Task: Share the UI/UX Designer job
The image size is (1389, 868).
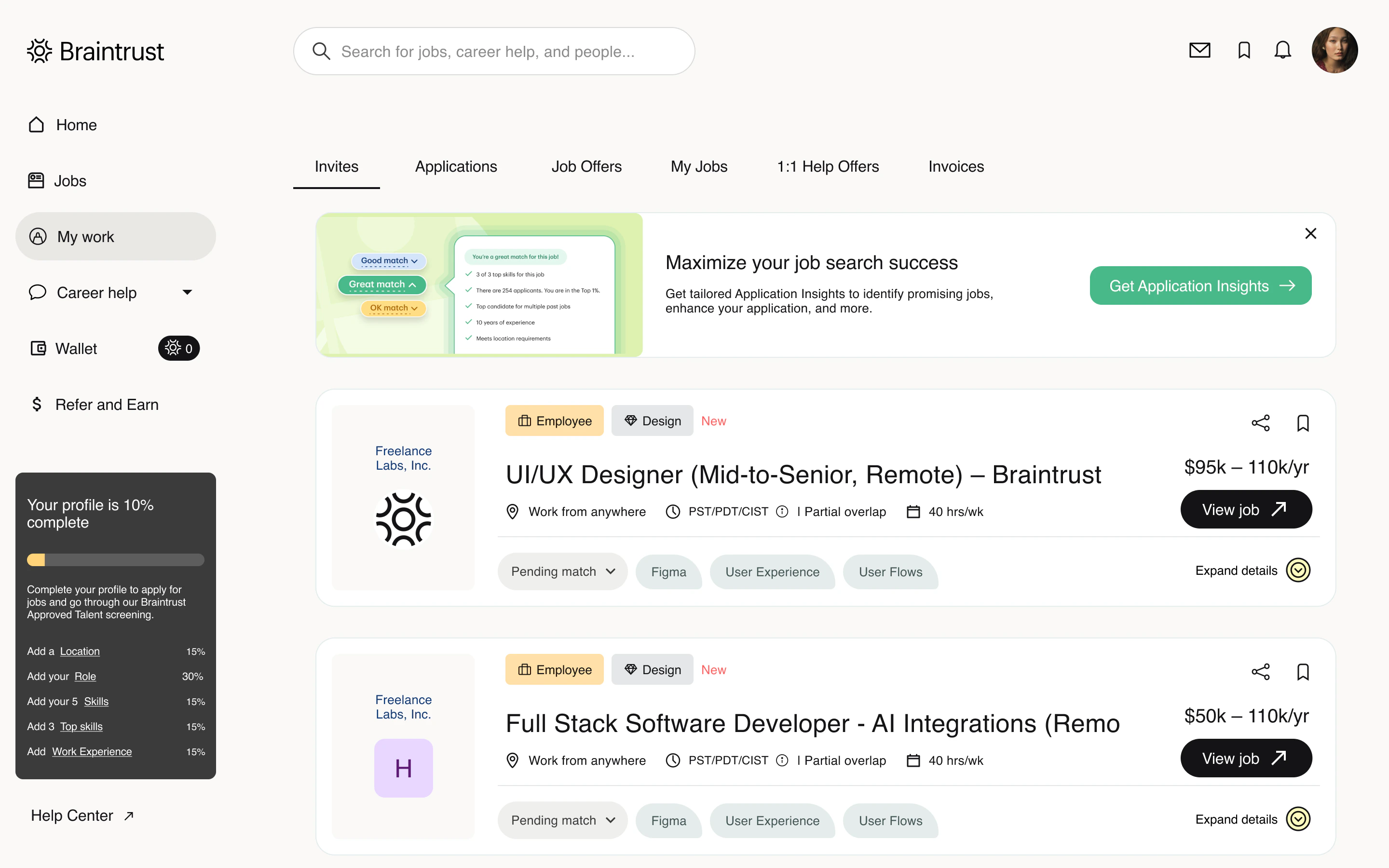Action: (x=1260, y=423)
